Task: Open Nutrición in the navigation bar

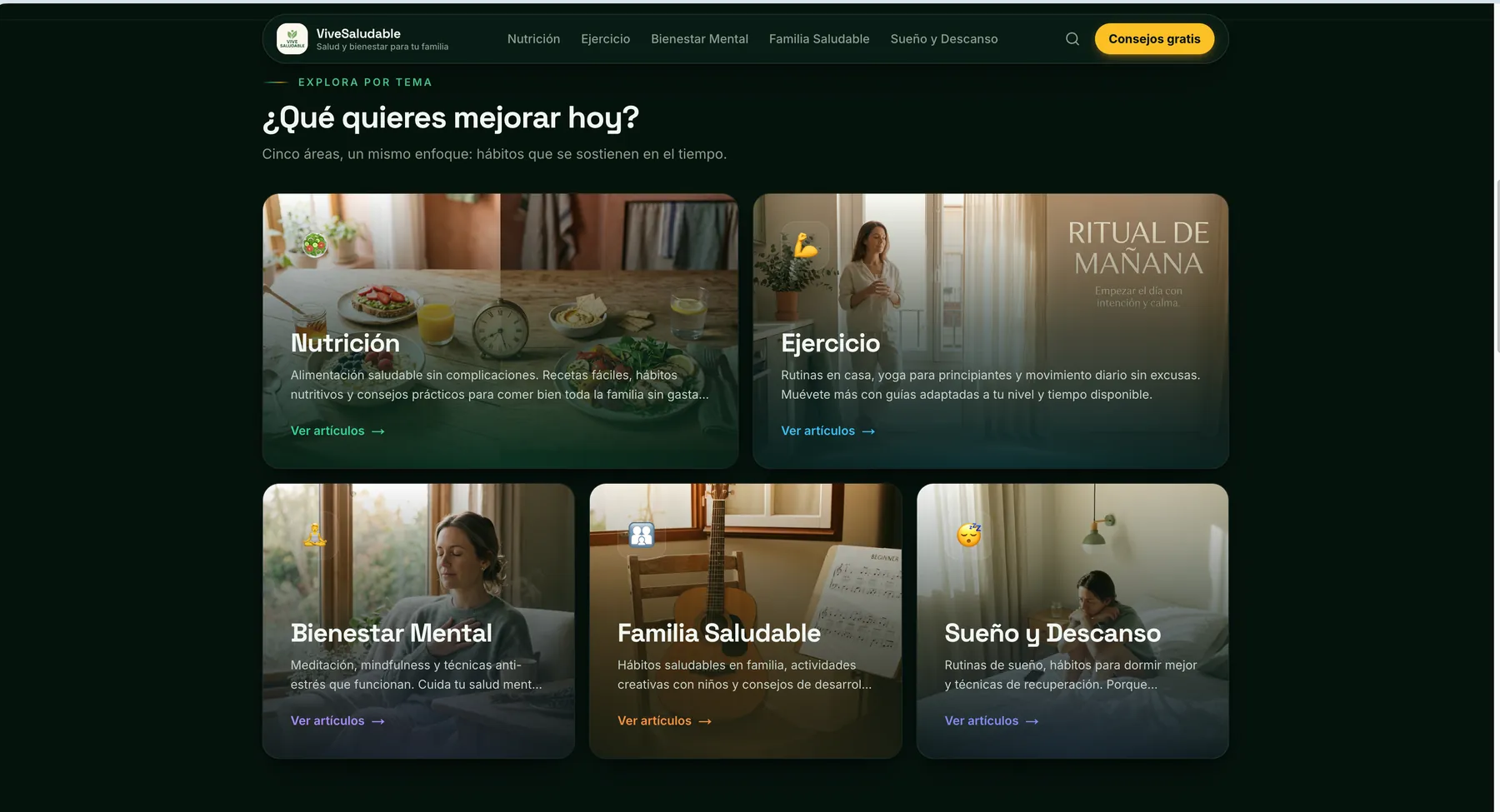Action: tap(533, 39)
